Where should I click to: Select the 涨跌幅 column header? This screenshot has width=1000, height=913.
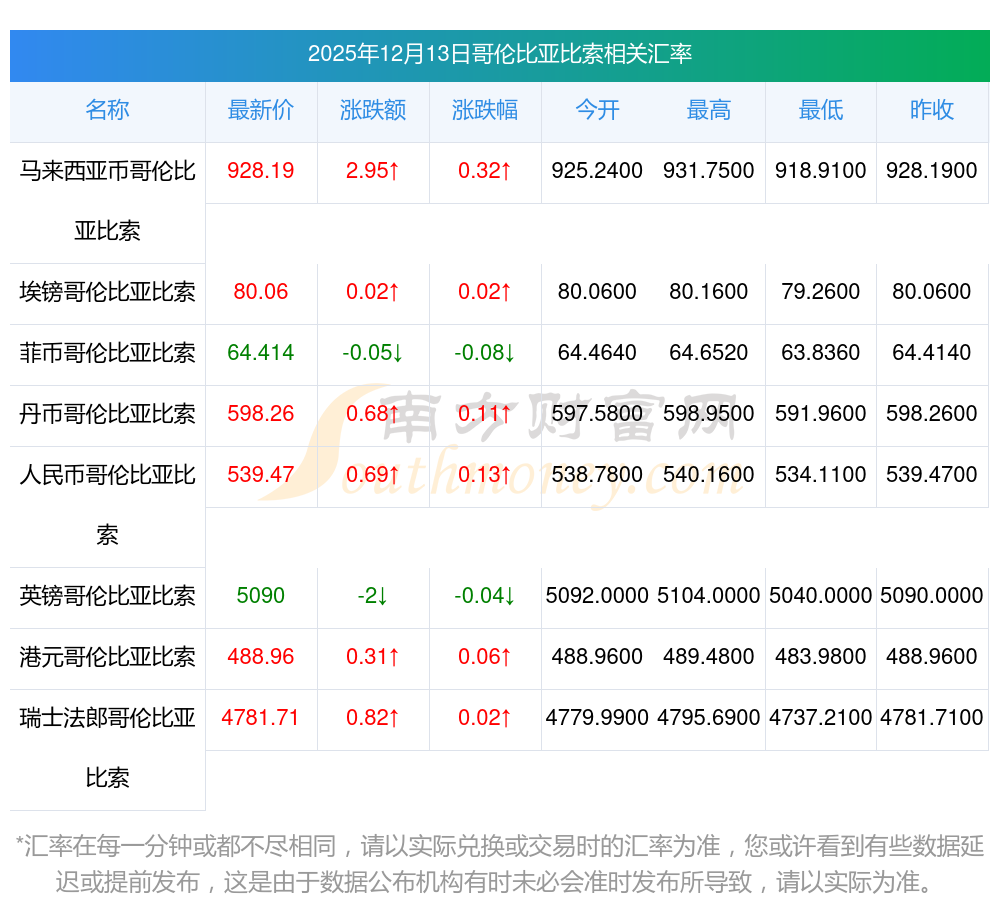485,111
